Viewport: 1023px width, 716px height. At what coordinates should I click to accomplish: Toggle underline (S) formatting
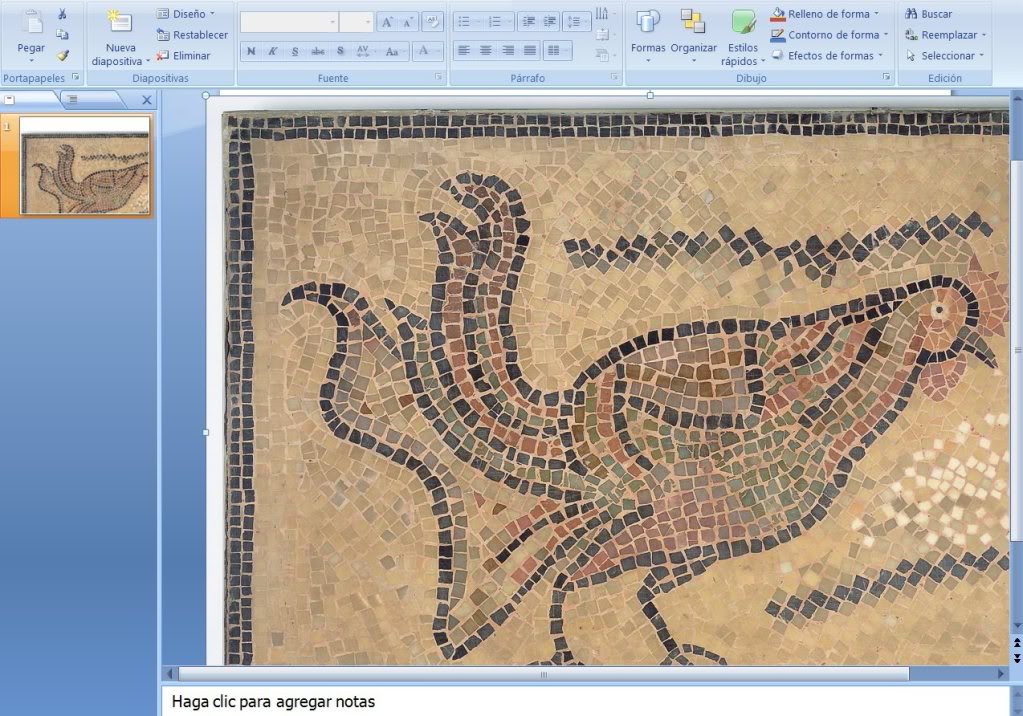point(295,51)
